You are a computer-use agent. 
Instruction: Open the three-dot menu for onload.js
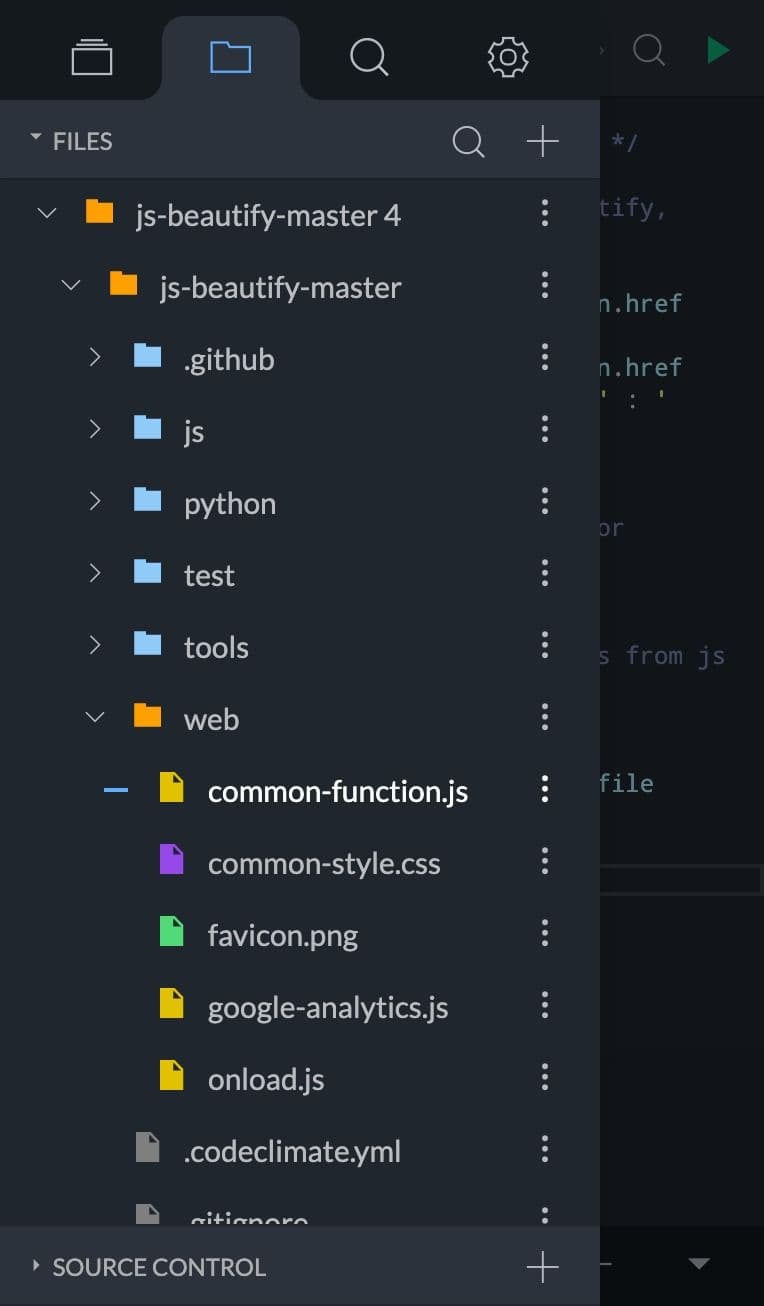(x=544, y=1076)
